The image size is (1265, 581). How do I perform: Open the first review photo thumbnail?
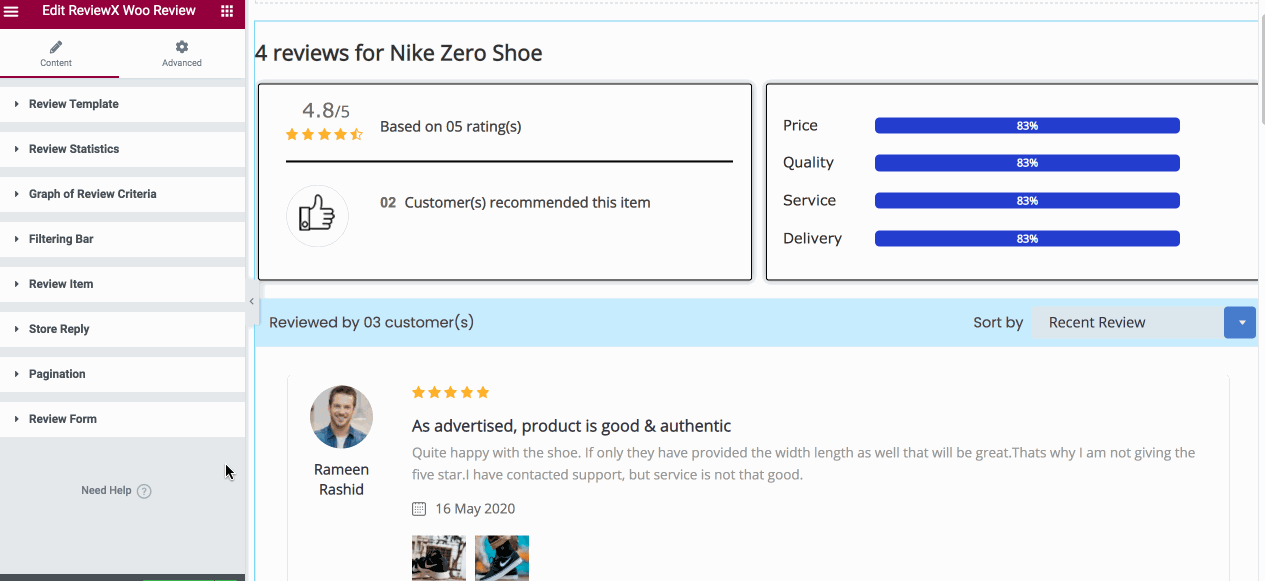(439, 557)
